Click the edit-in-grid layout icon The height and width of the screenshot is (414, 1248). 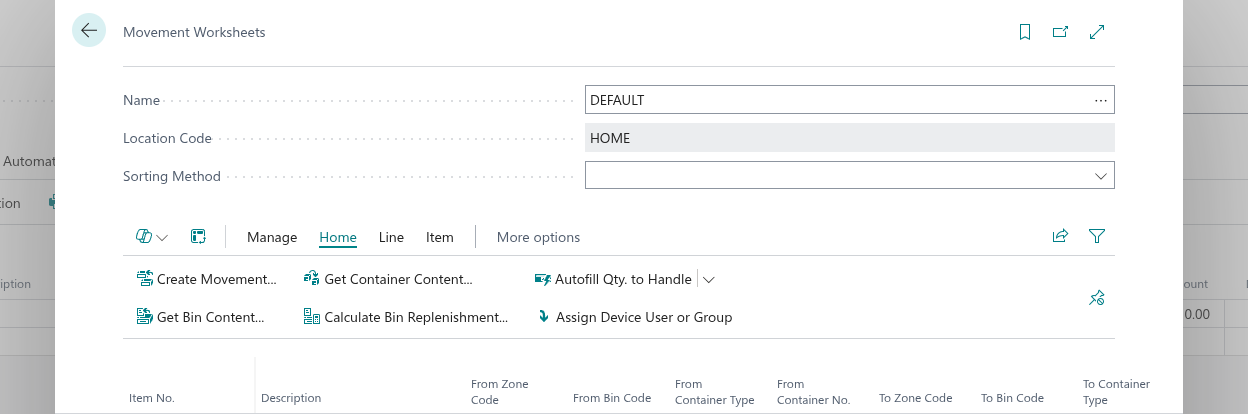point(198,237)
